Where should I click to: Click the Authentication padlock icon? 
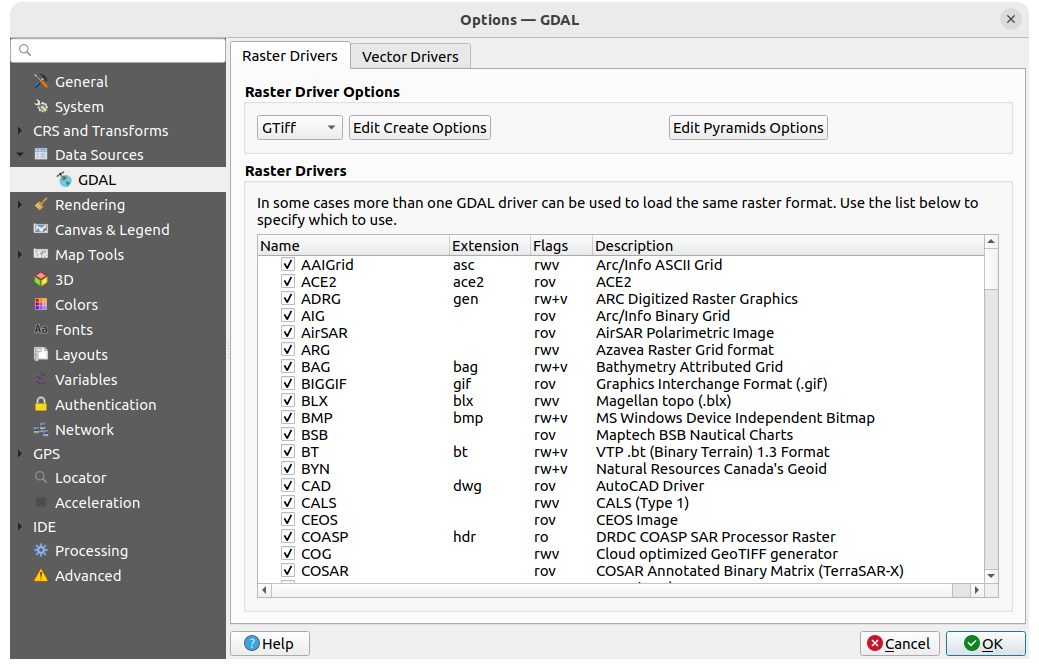41,405
